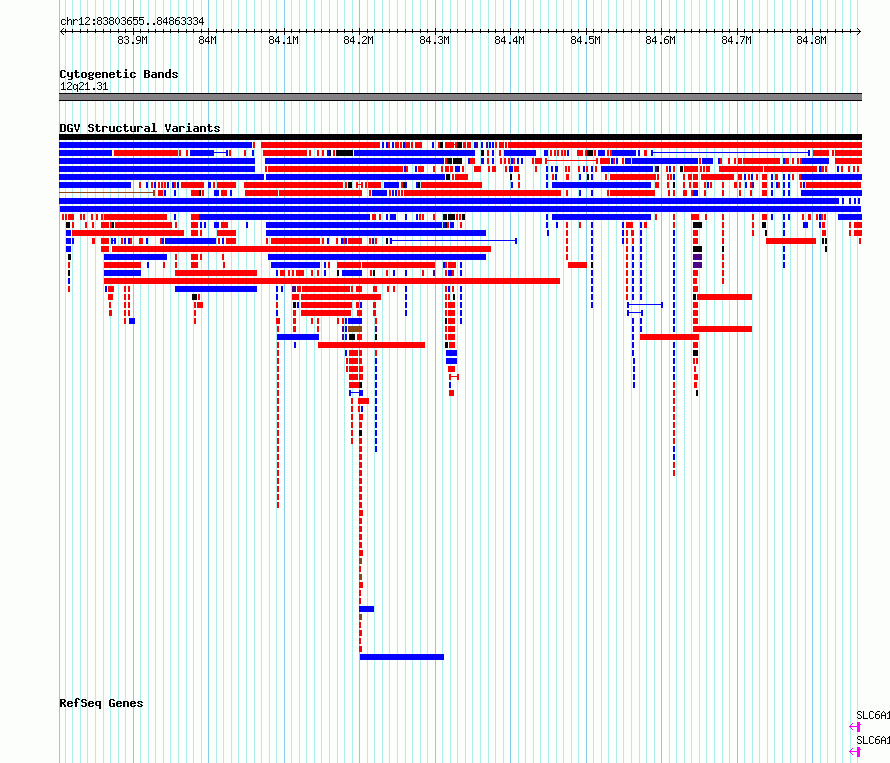
Task: Click the short blue bar beside the tallest red dashed column
Action: pyautogui.click(x=367, y=609)
